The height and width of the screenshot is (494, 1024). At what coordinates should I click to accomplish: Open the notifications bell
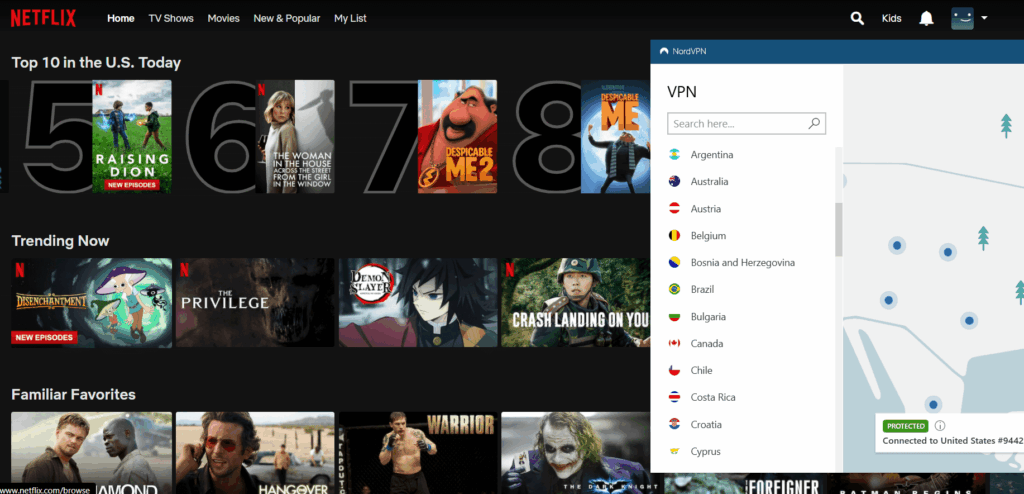coord(927,18)
